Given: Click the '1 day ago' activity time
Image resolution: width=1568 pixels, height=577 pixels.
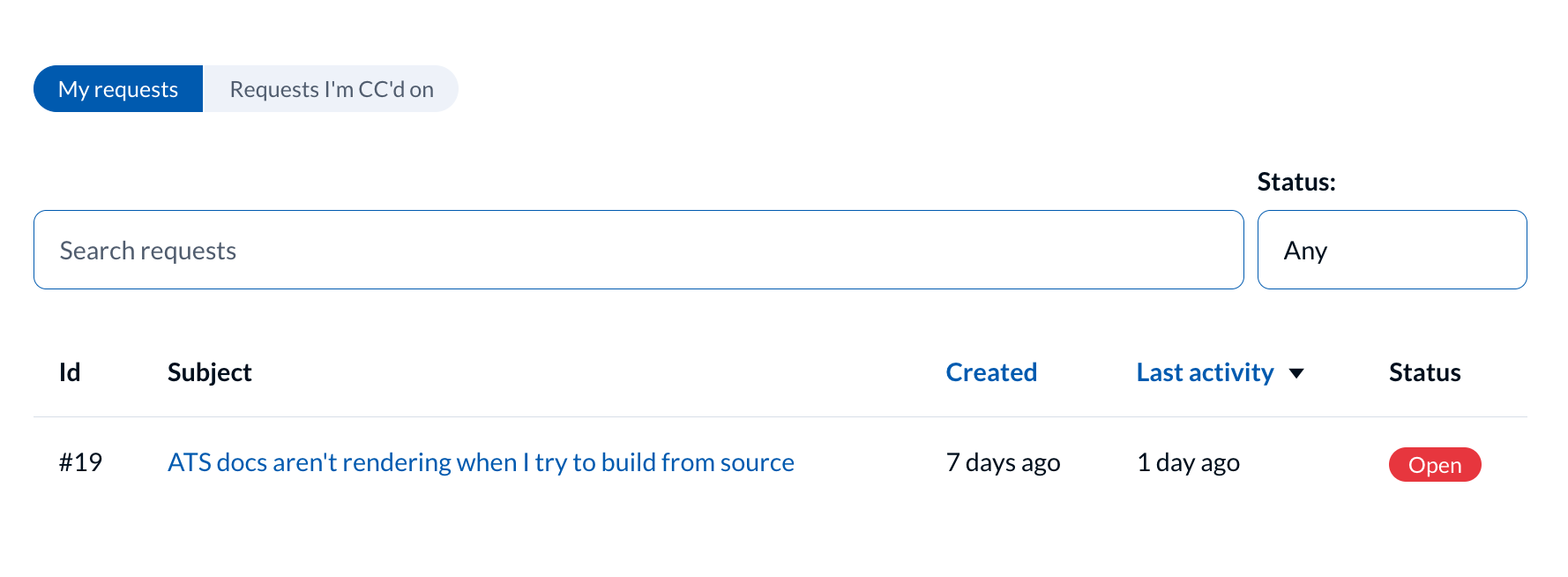Looking at the screenshot, I should [1188, 462].
